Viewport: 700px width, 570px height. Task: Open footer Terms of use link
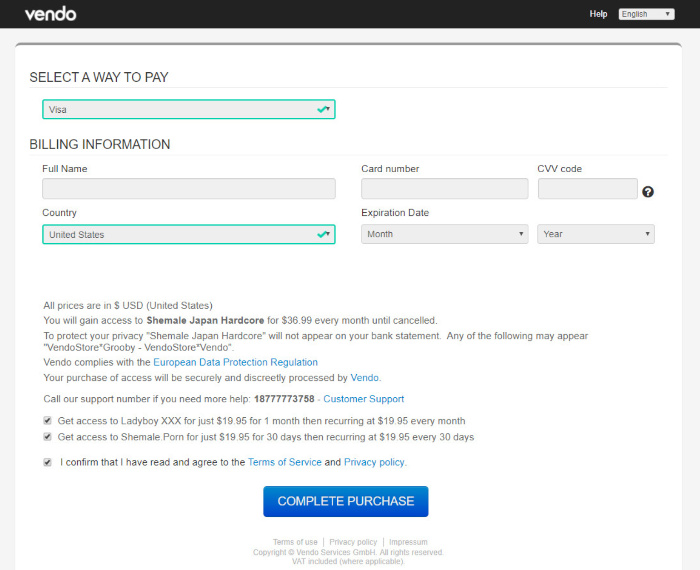coord(295,542)
